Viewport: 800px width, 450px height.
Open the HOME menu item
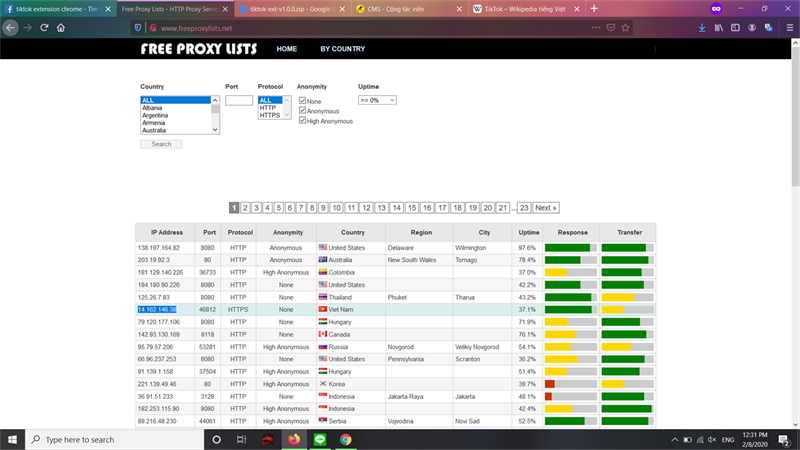[x=287, y=49]
